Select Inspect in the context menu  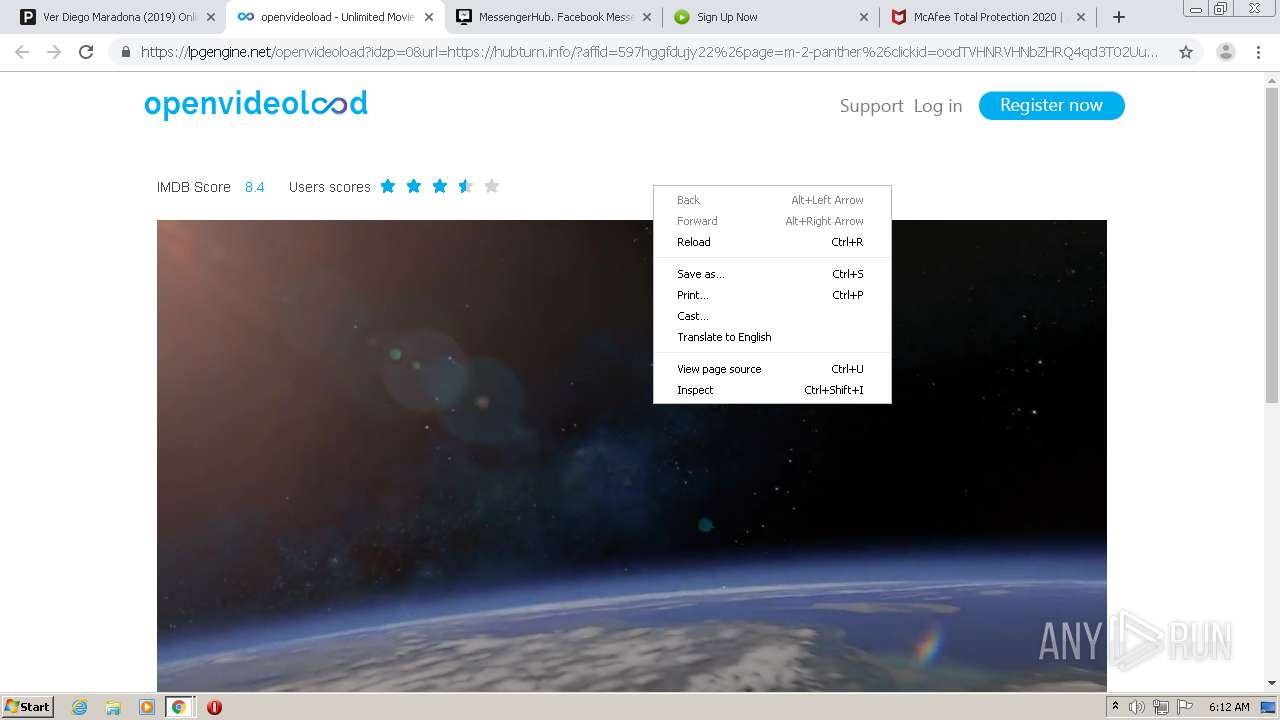click(772, 390)
